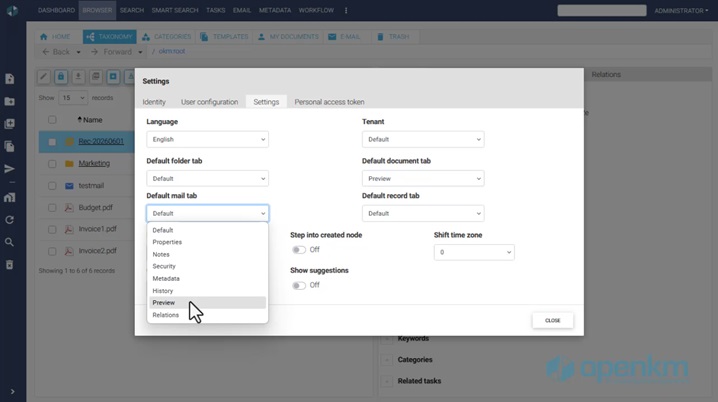718x402 pixels.
Task: Click the Name column sort arrow
Action: pyautogui.click(x=80, y=120)
